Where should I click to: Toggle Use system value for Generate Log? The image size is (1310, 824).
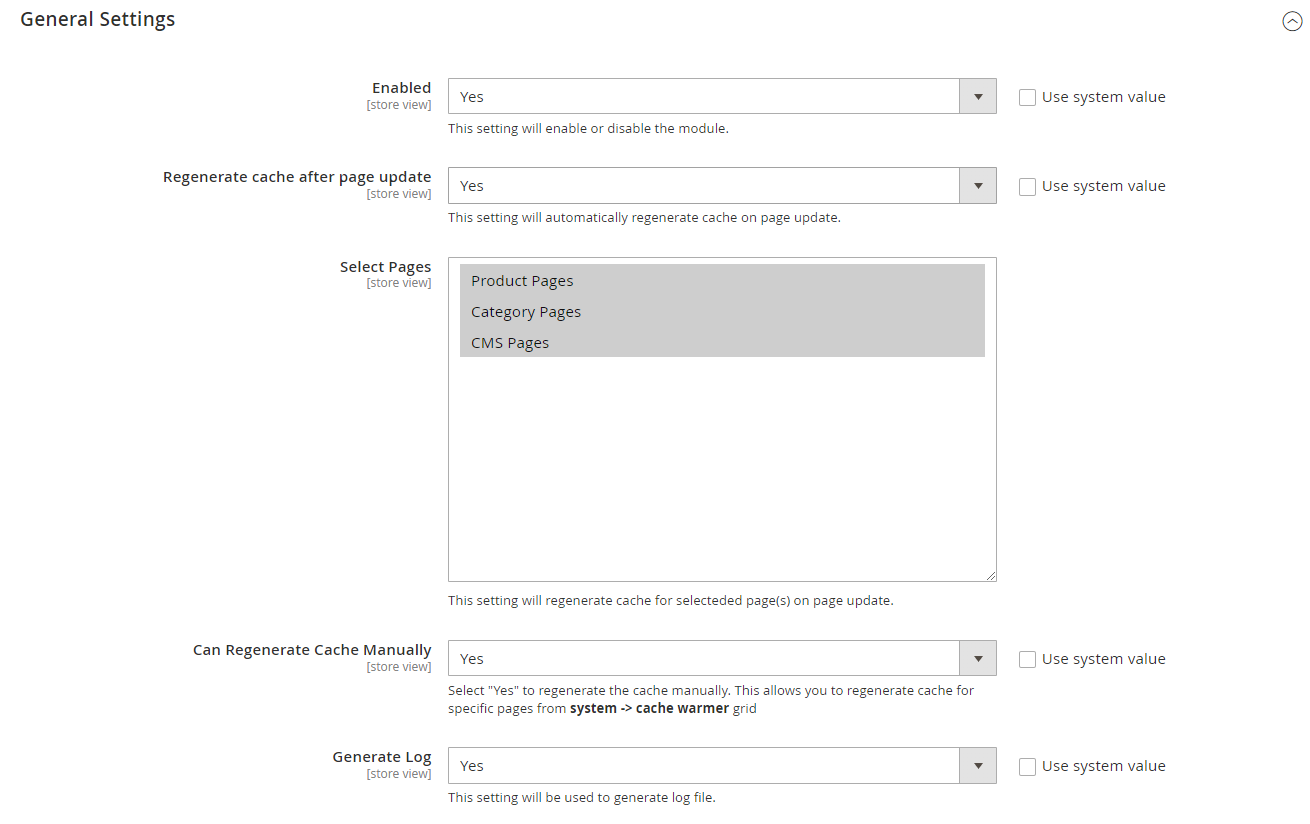point(1027,767)
